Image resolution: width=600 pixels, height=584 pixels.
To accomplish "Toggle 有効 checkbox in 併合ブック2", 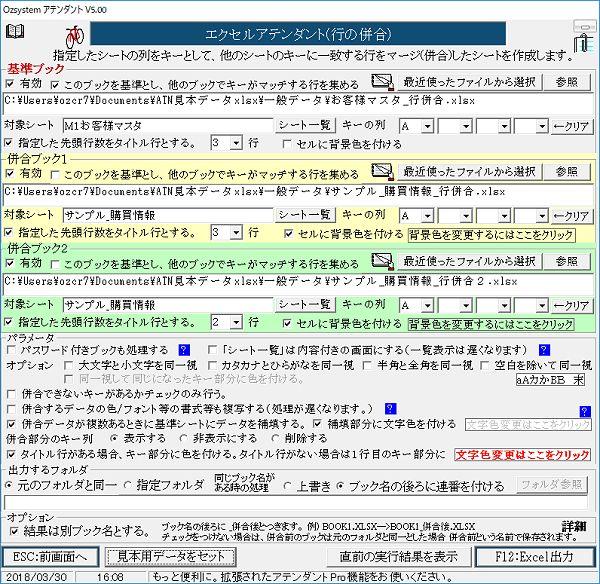I will [x=10, y=263].
